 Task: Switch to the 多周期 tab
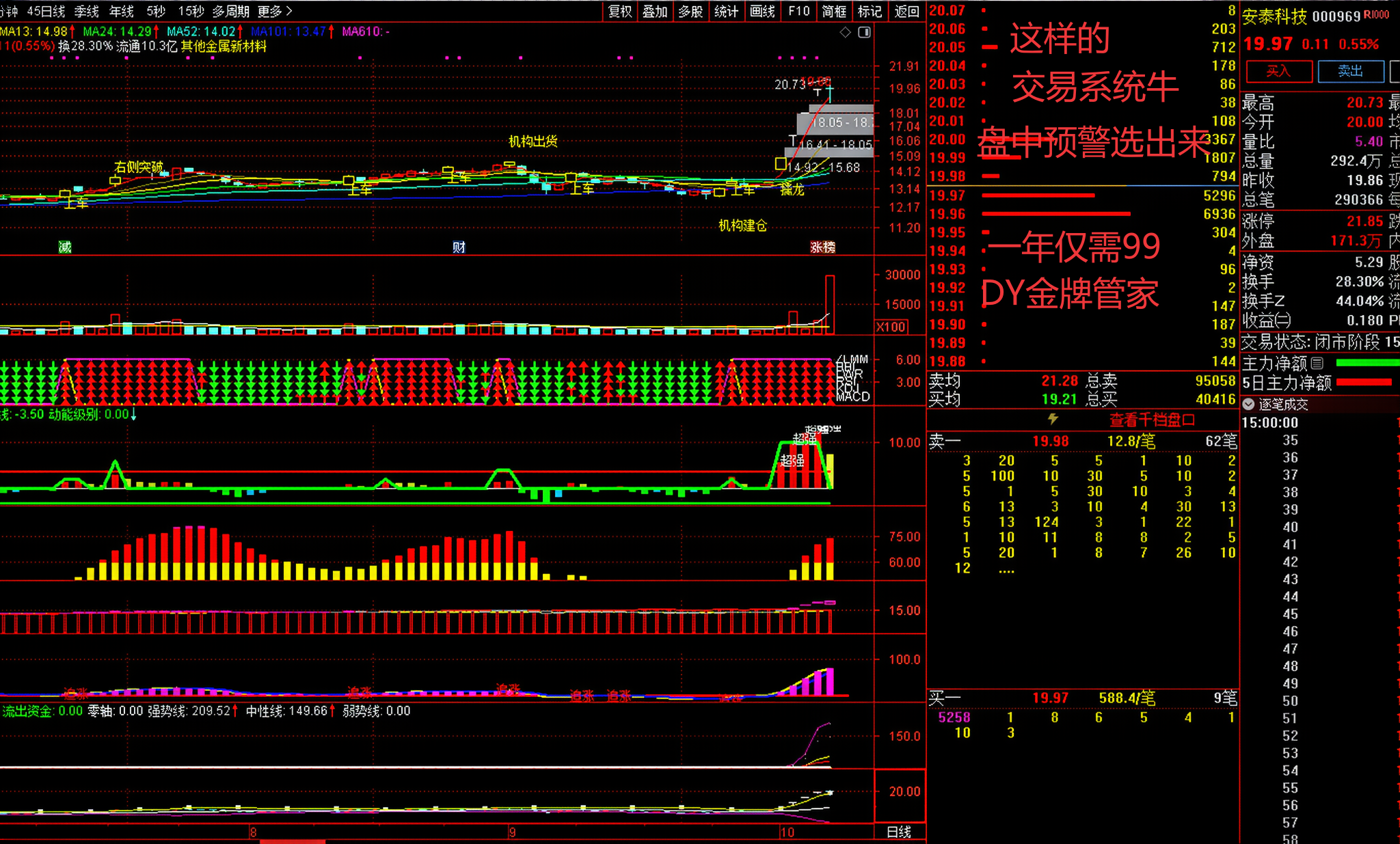230,11
